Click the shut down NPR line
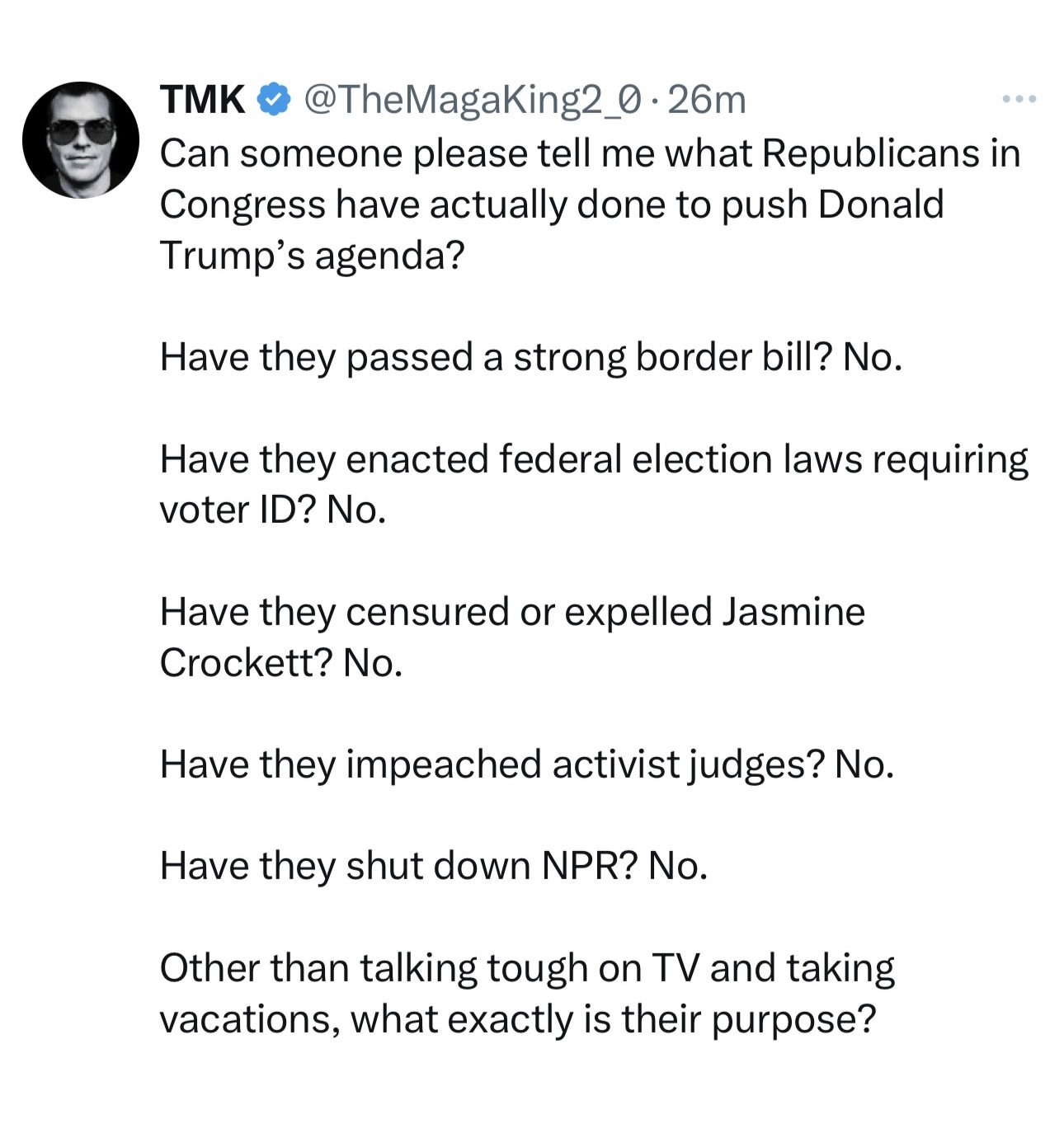 (434, 866)
